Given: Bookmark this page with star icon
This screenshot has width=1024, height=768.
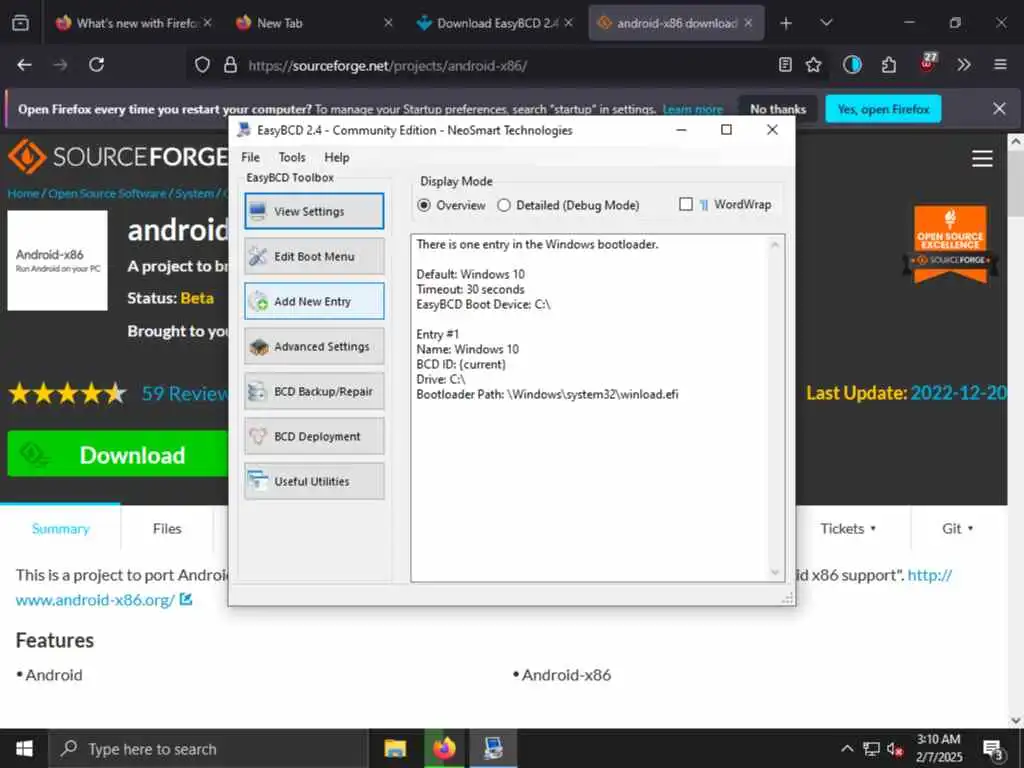Looking at the screenshot, I should (813, 65).
